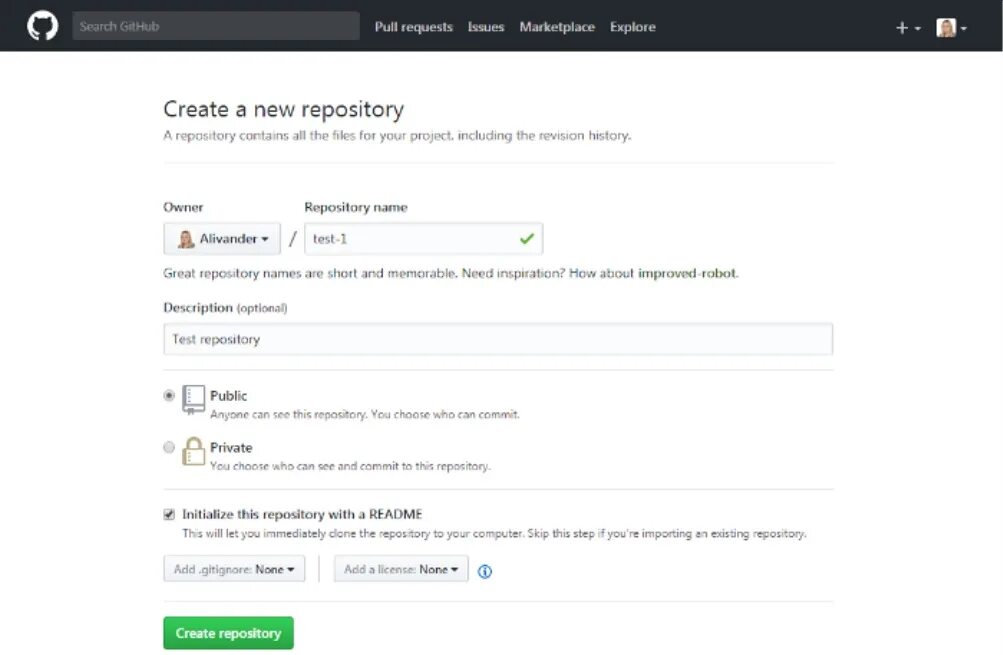This screenshot has width=1003, height=655.
Task: Click the green Create repository button
Action: [x=228, y=633]
